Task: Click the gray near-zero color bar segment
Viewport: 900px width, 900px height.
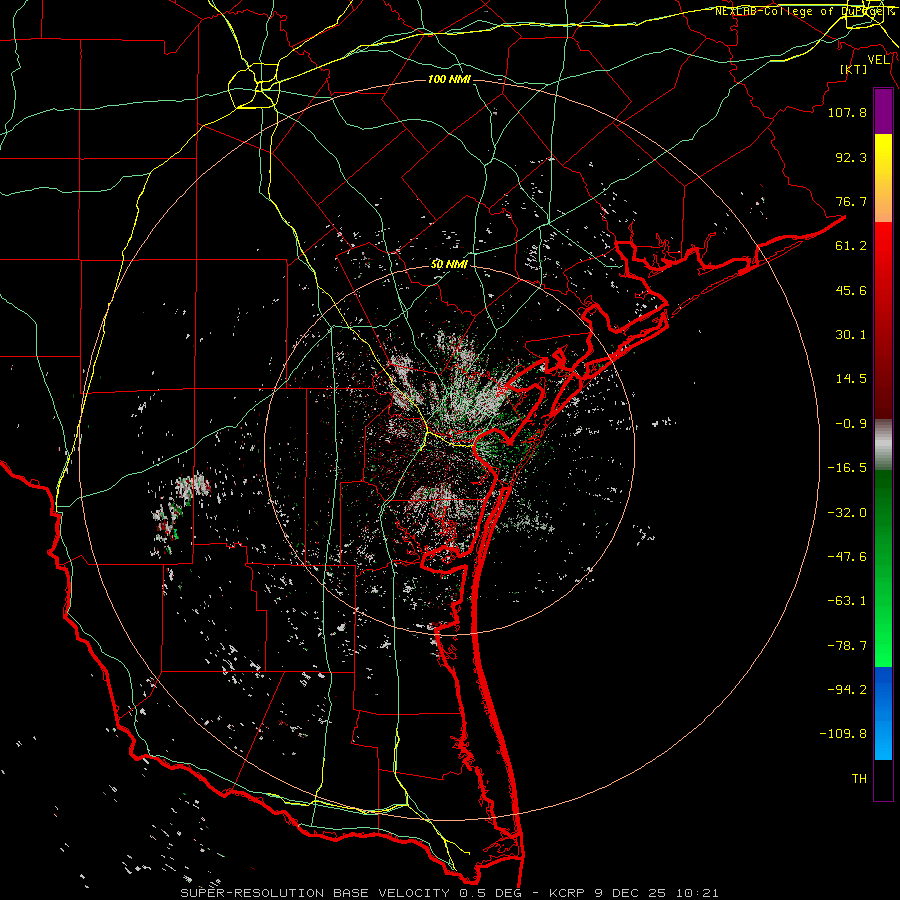Action: point(883,445)
